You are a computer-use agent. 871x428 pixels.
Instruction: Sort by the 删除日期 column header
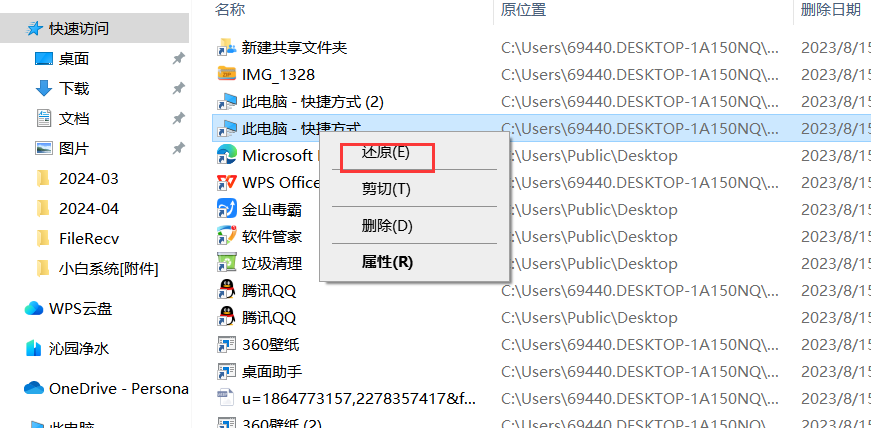(831, 9)
